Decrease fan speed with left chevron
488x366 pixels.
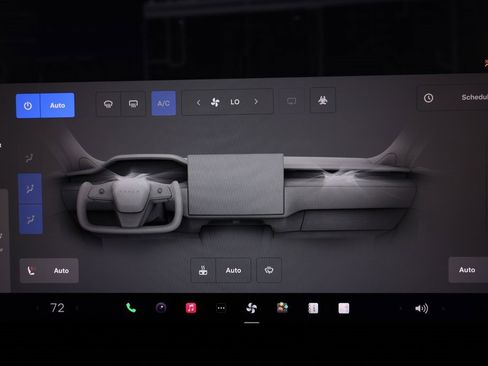198,102
